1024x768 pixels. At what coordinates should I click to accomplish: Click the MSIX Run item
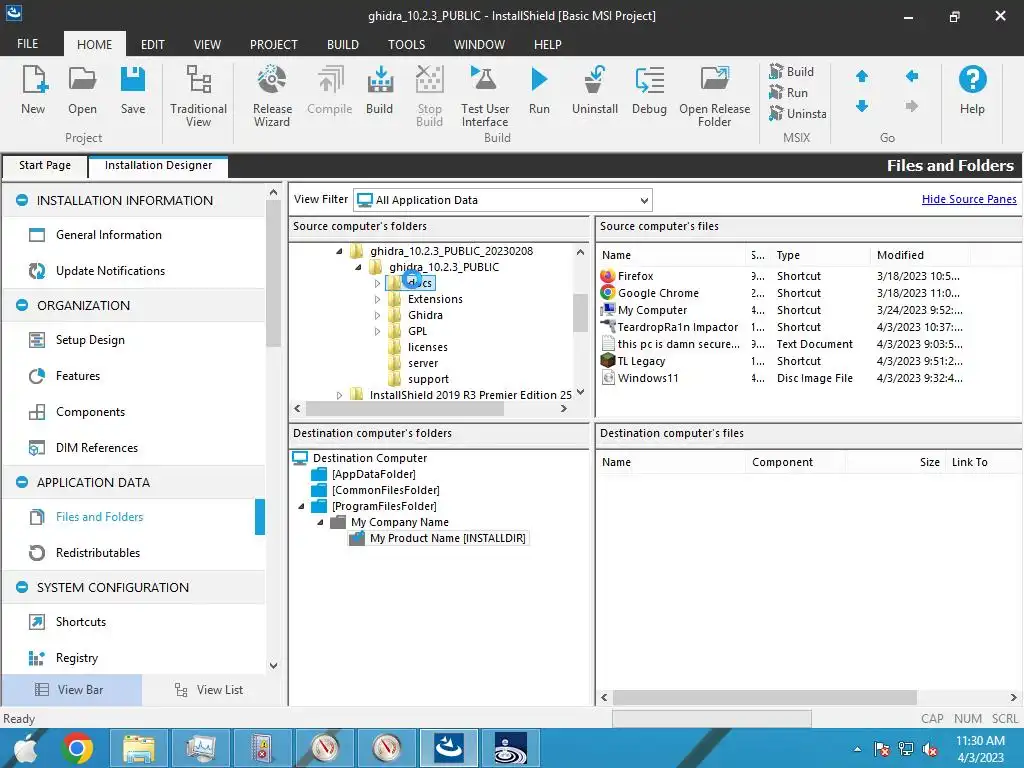(788, 92)
